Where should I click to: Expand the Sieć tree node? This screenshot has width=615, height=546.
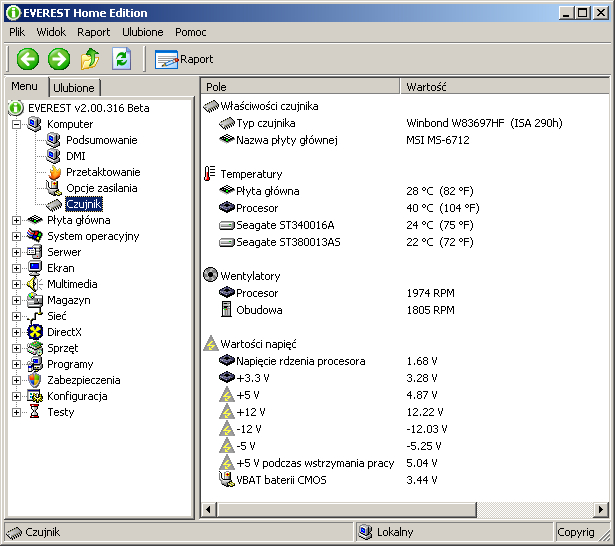click(x=16, y=317)
